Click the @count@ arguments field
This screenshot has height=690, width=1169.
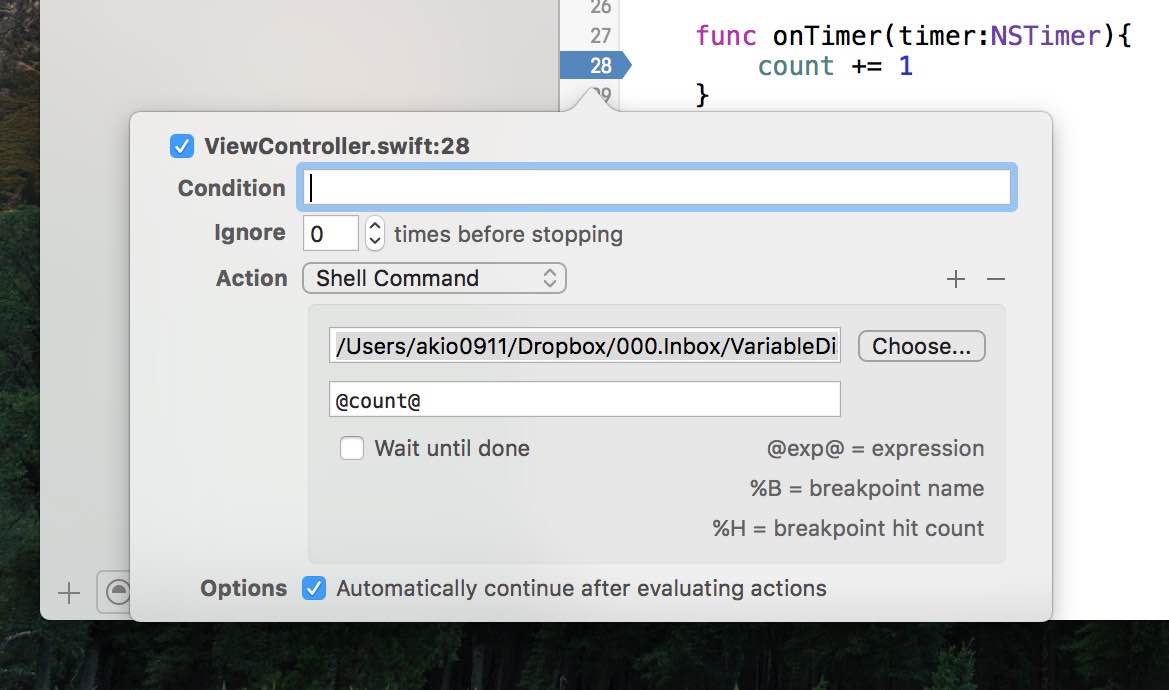(x=585, y=400)
